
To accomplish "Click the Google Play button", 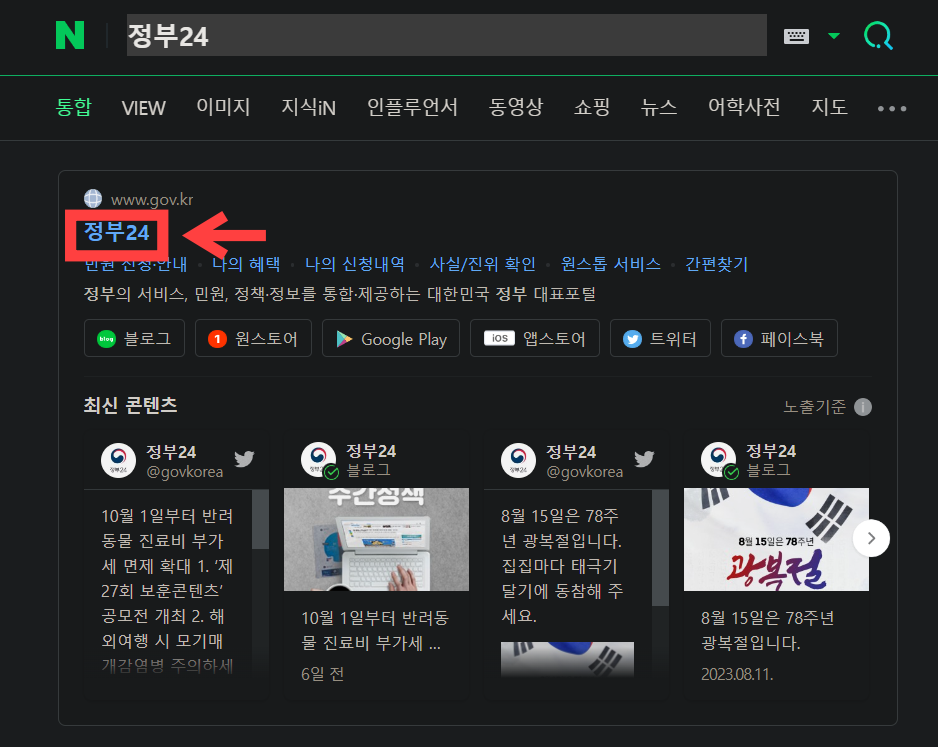I will (x=391, y=339).
